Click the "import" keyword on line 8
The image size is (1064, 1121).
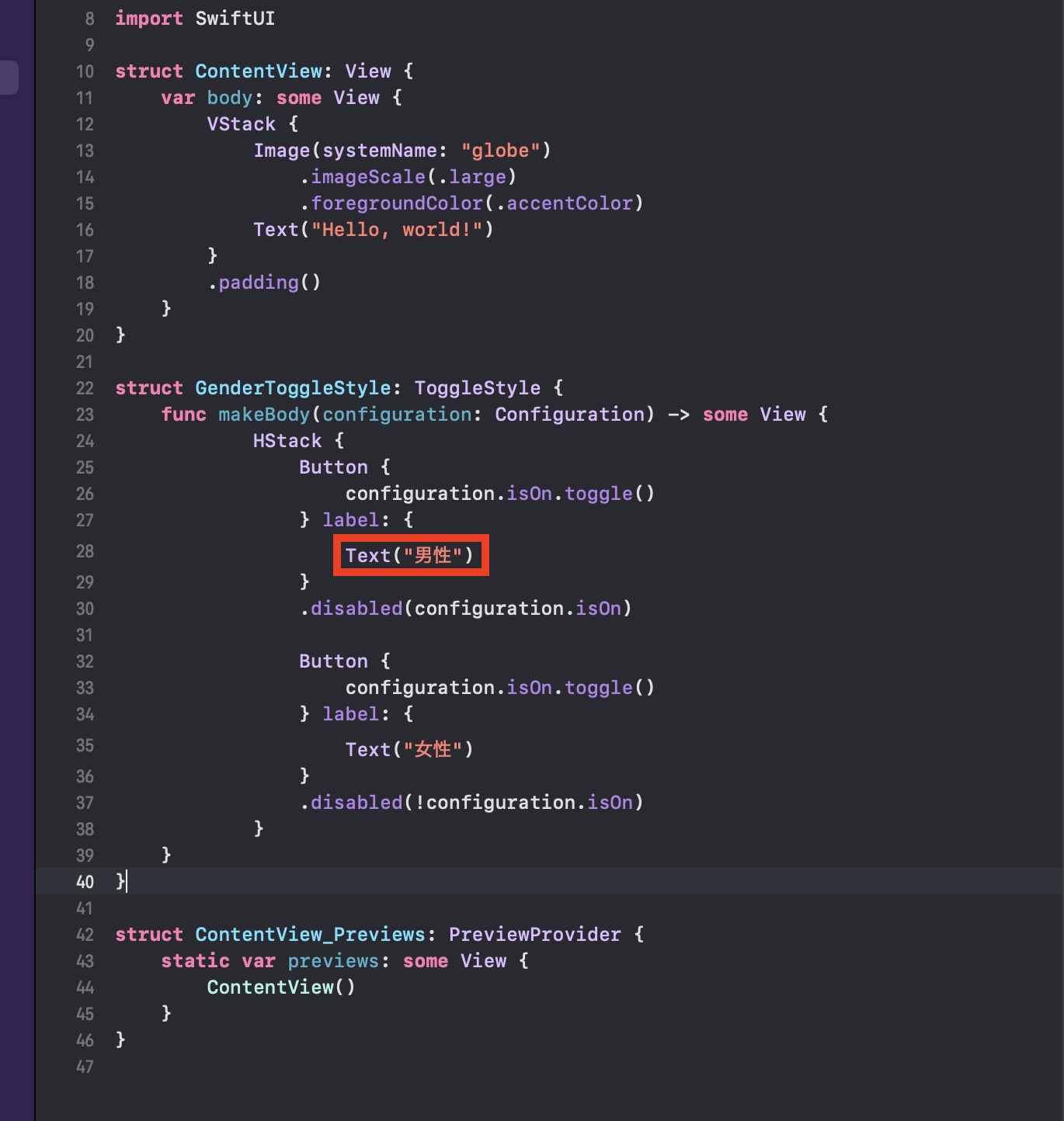click(149, 19)
